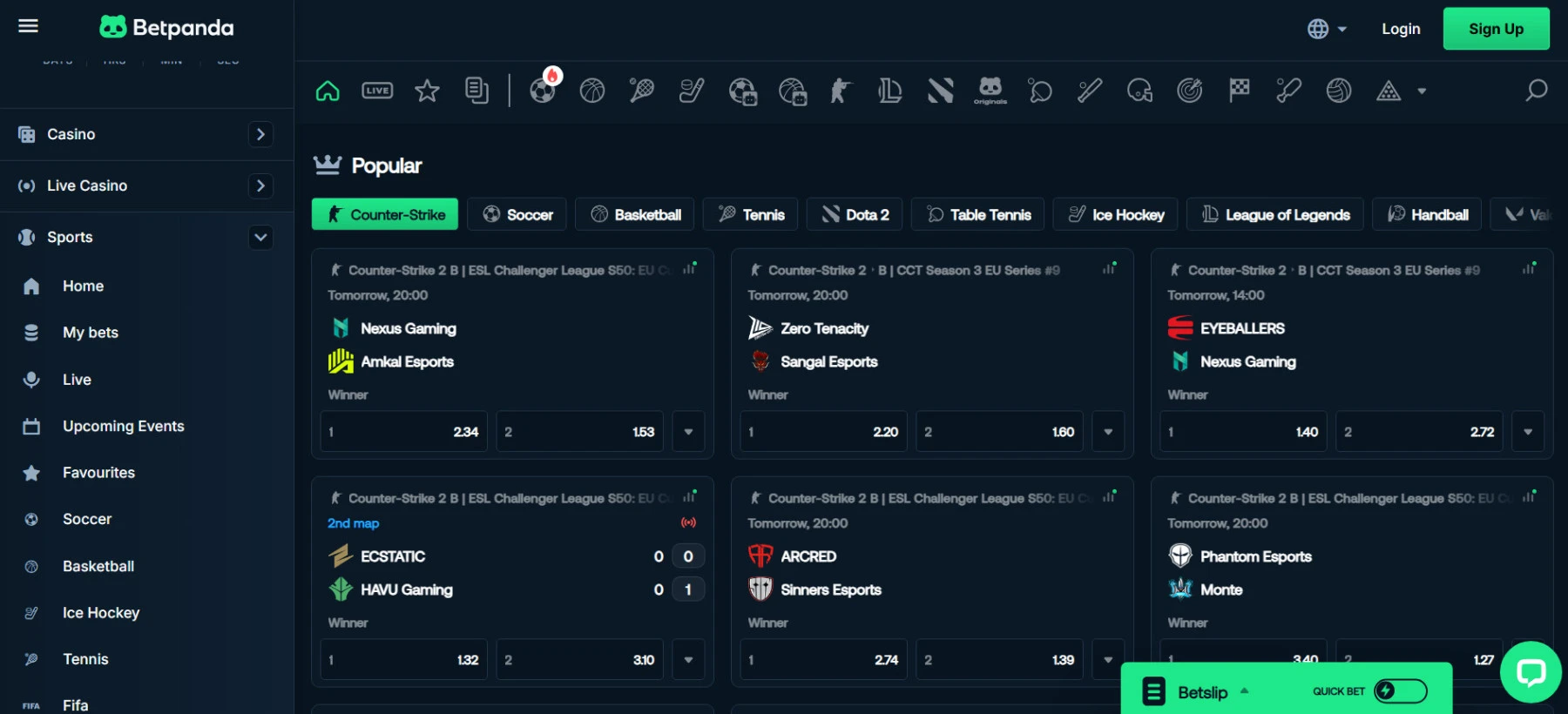This screenshot has width=1568, height=714.
Task: Switch to the Dota 2 tab
Action: 855,214
